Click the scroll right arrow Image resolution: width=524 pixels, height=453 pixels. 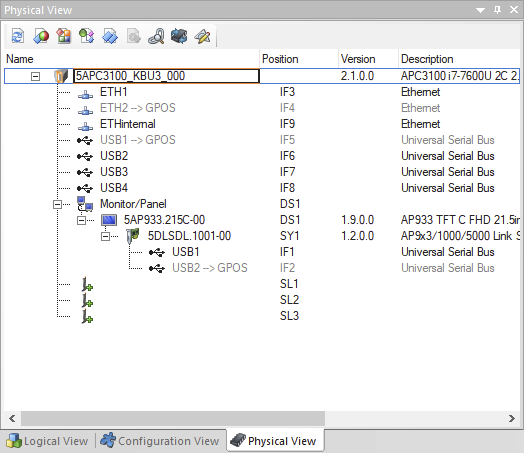[512, 418]
